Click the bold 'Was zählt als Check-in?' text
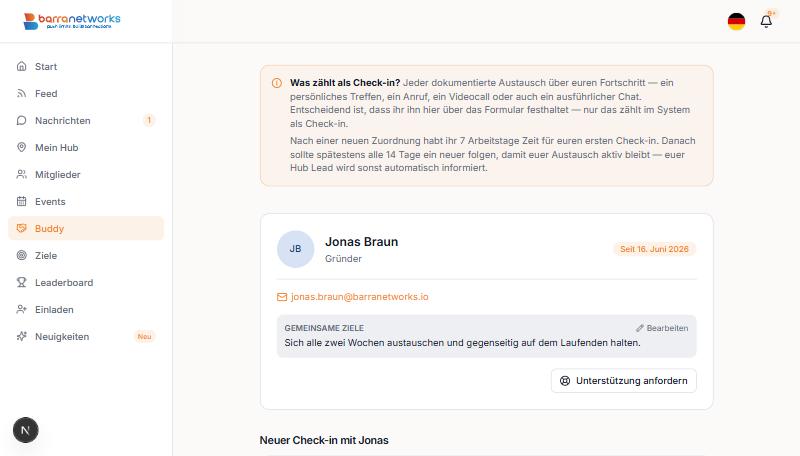This screenshot has width=800, height=456. click(345, 83)
